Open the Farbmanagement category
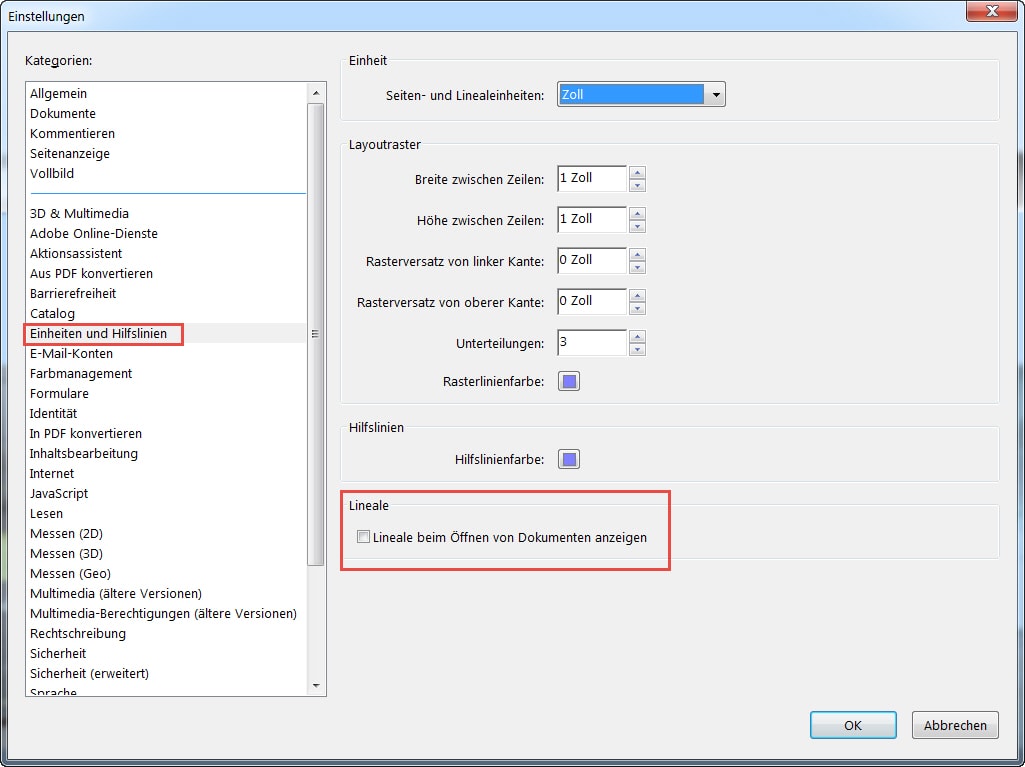The width and height of the screenshot is (1025, 767). pos(81,373)
